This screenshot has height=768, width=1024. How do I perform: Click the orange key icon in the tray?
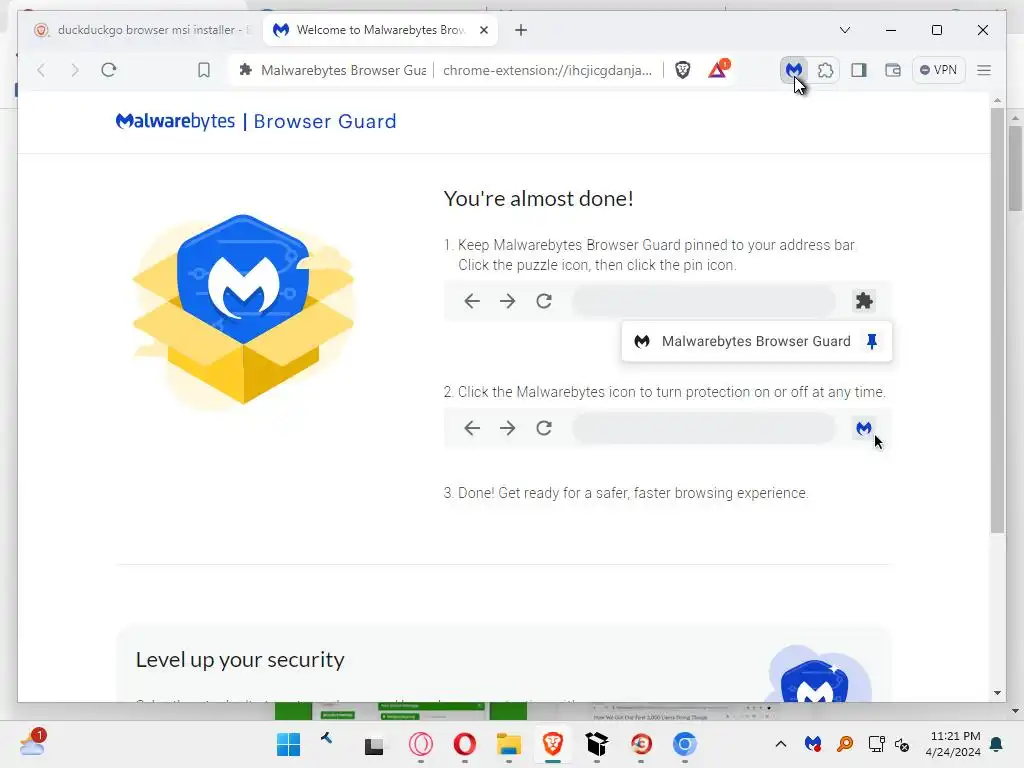[845, 744]
